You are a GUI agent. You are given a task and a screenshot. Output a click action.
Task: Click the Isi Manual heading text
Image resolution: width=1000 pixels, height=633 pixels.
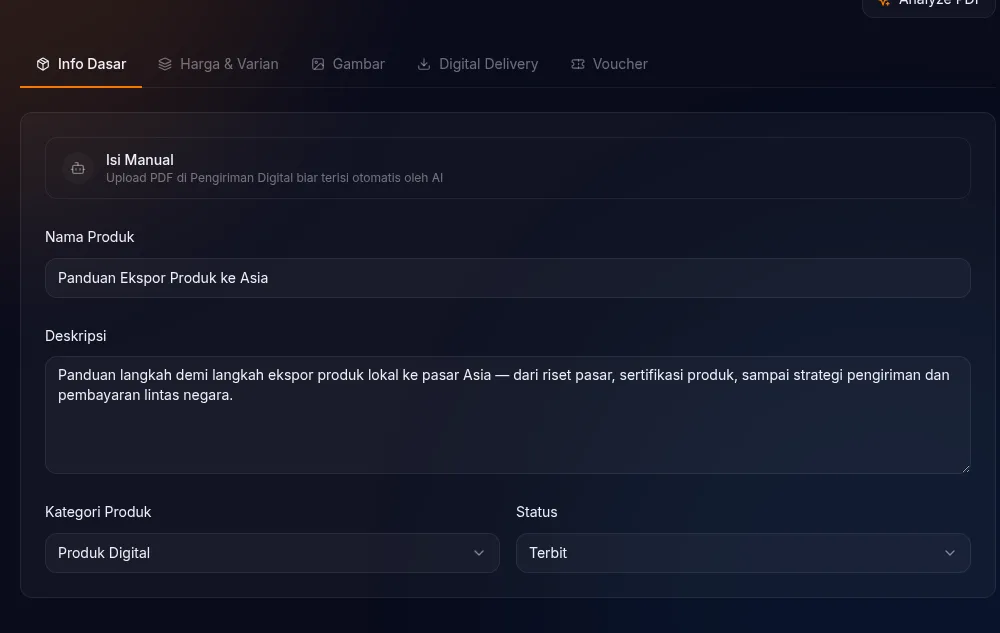click(140, 160)
